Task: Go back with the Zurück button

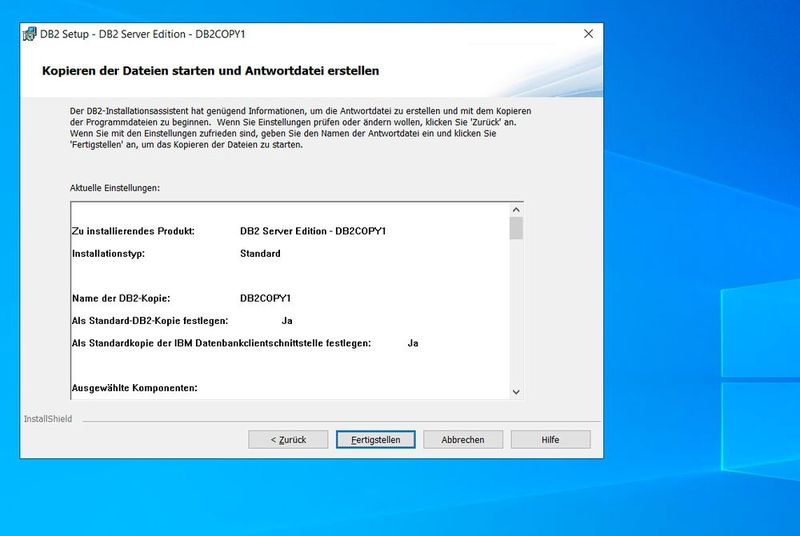Action: (288, 440)
